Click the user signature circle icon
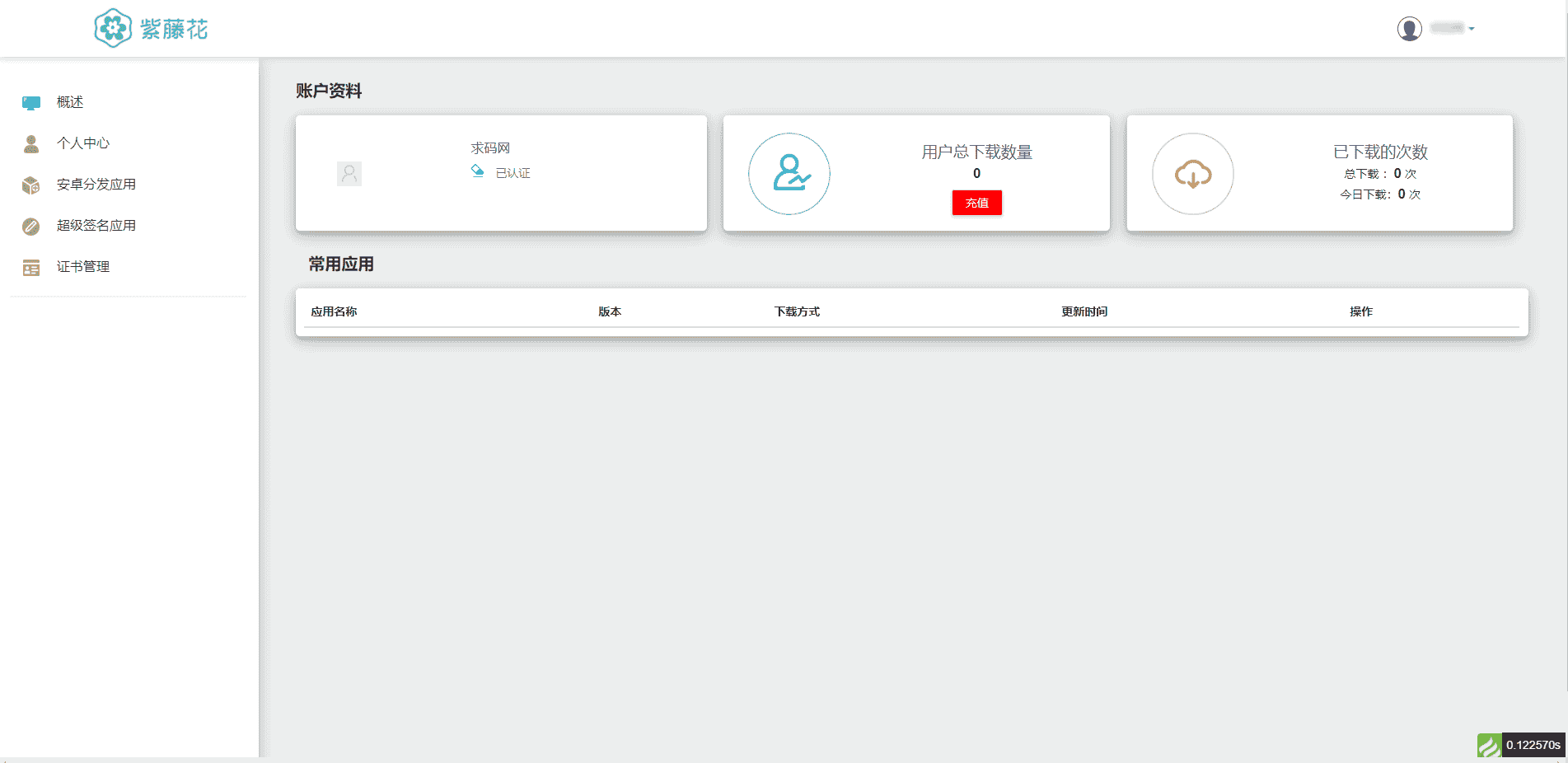Viewport: 1568px width, 763px height. 789,174
